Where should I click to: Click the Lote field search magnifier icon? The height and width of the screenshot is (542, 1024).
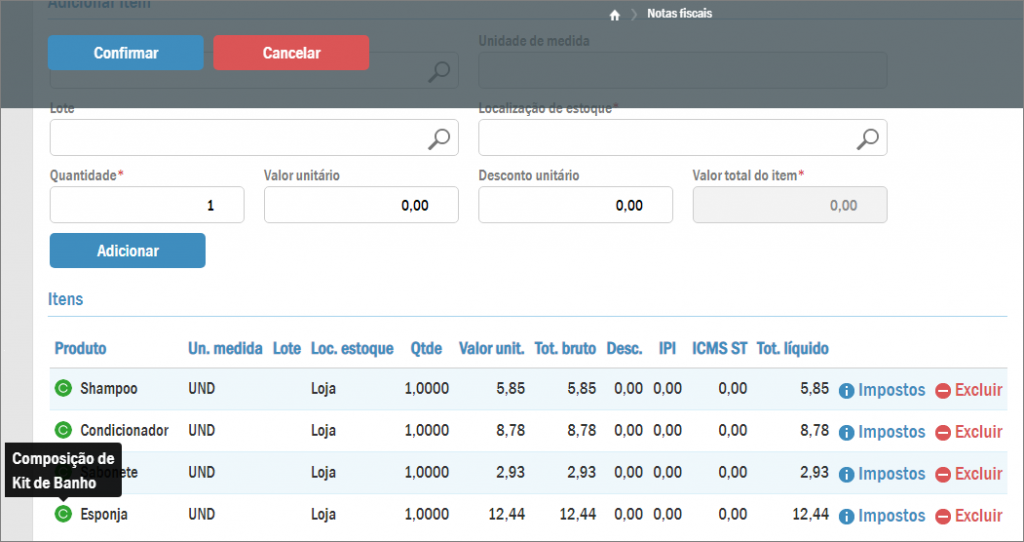tap(439, 139)
